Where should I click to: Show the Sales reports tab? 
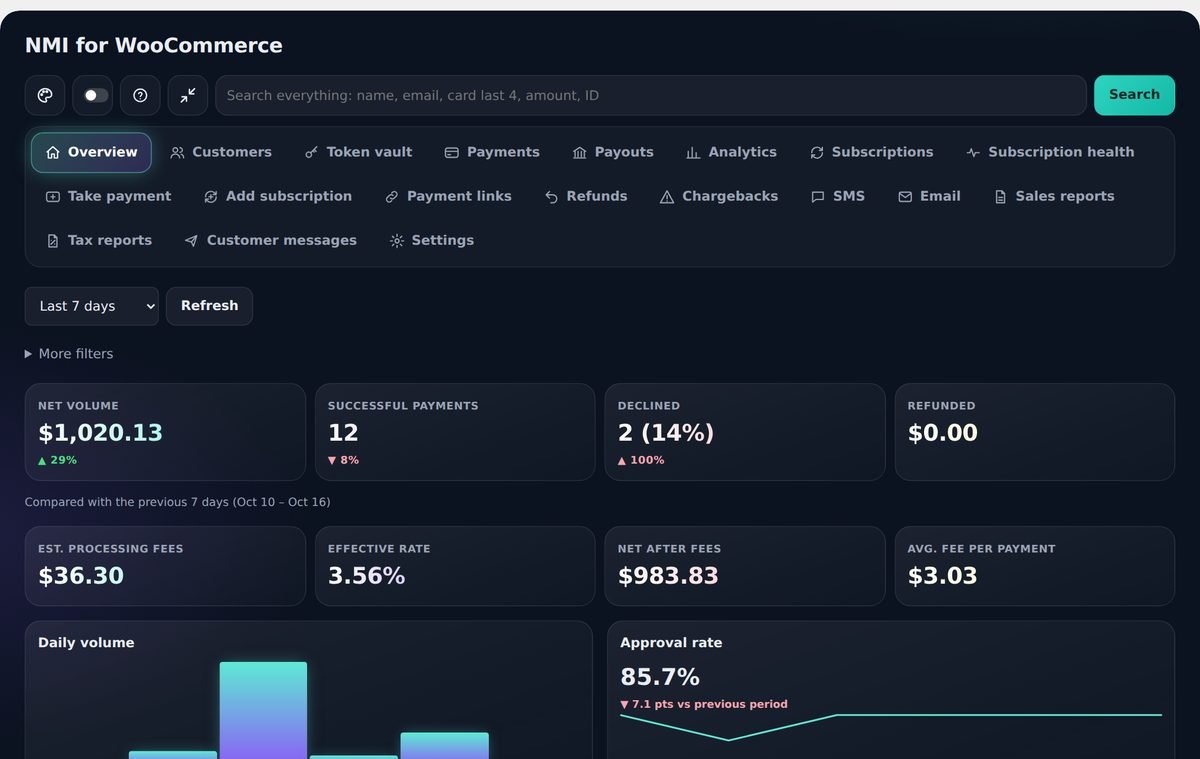pyautogui.click(x=1054, y=197)
